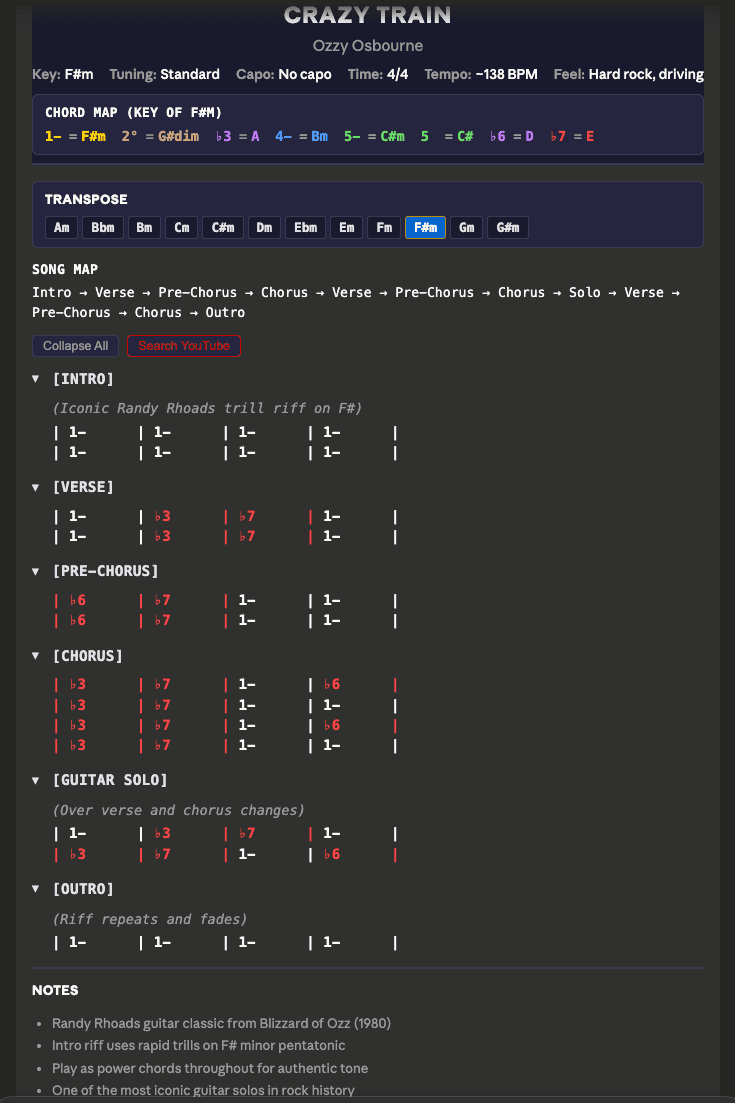The image size is (735, 1103).
Task: Click the TRANSPOSE heading
Action: [86, 199]
